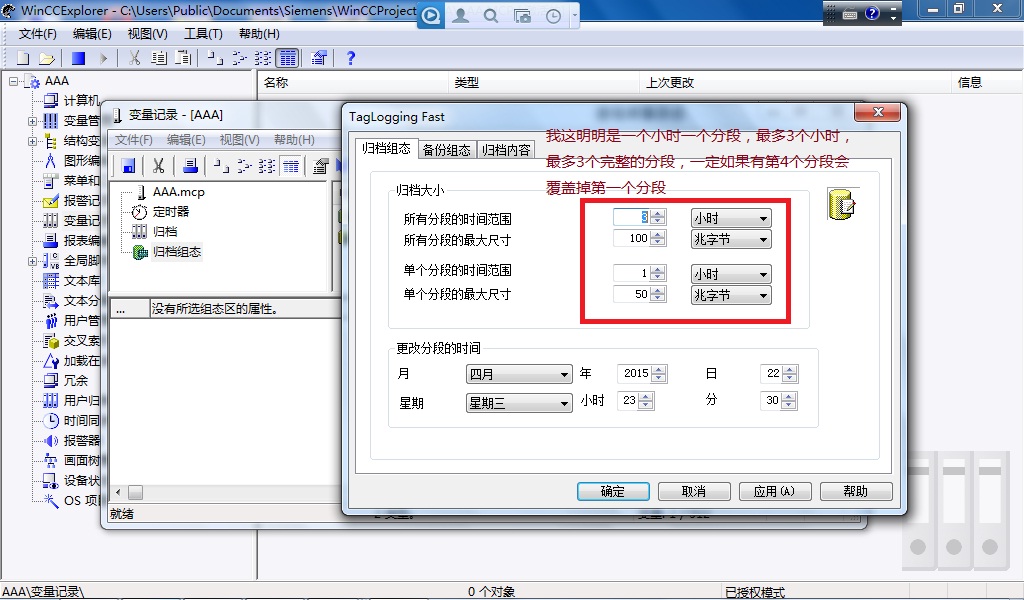
Task: Click Open folder icon in WinCCExplorer toolbar
Action: coord(46,58)
